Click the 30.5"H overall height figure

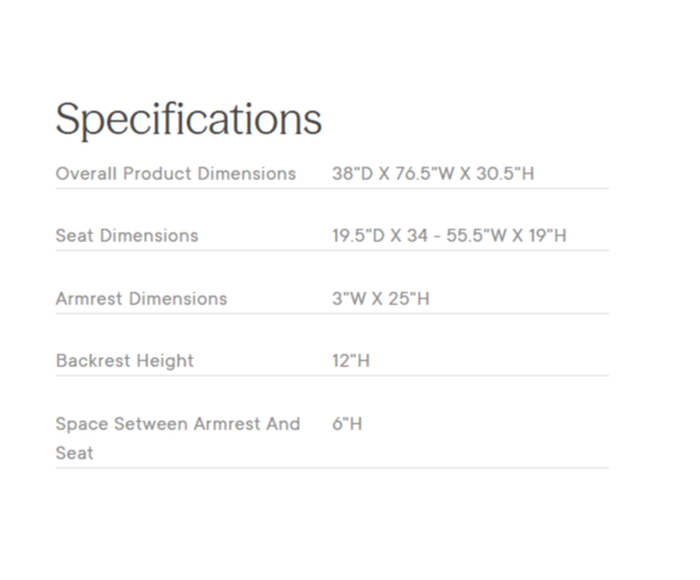click(x=506, y=174)
